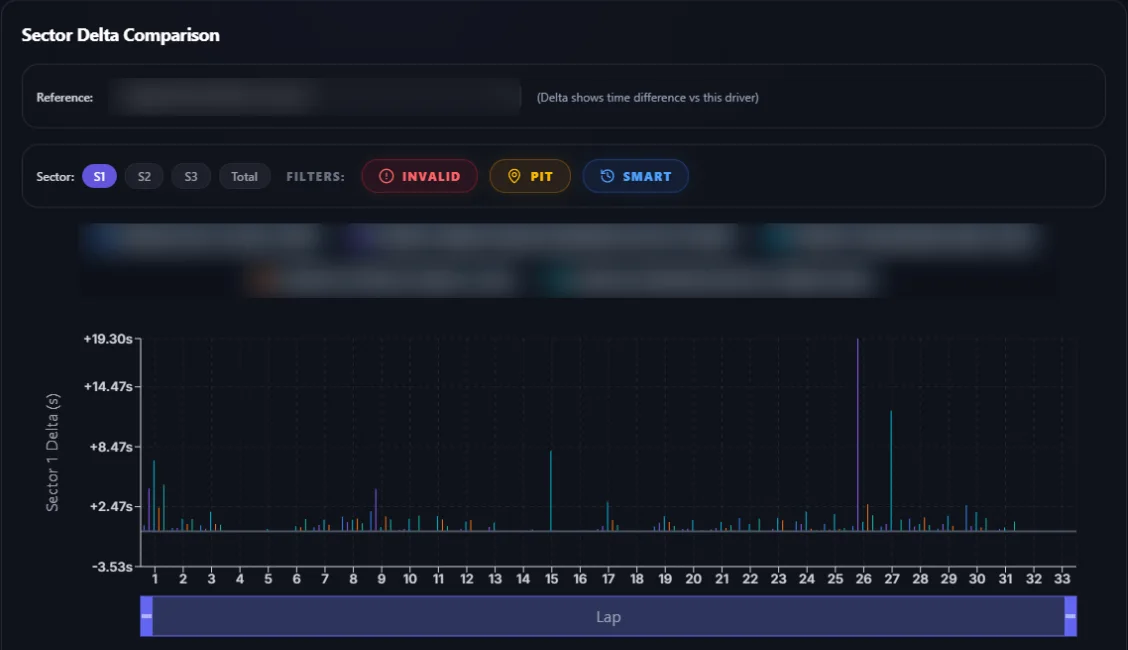The width and height of the screenshot is (1128, 650).
Task: Click the '-3.53s' y-axis label
Action: [112, 567]
